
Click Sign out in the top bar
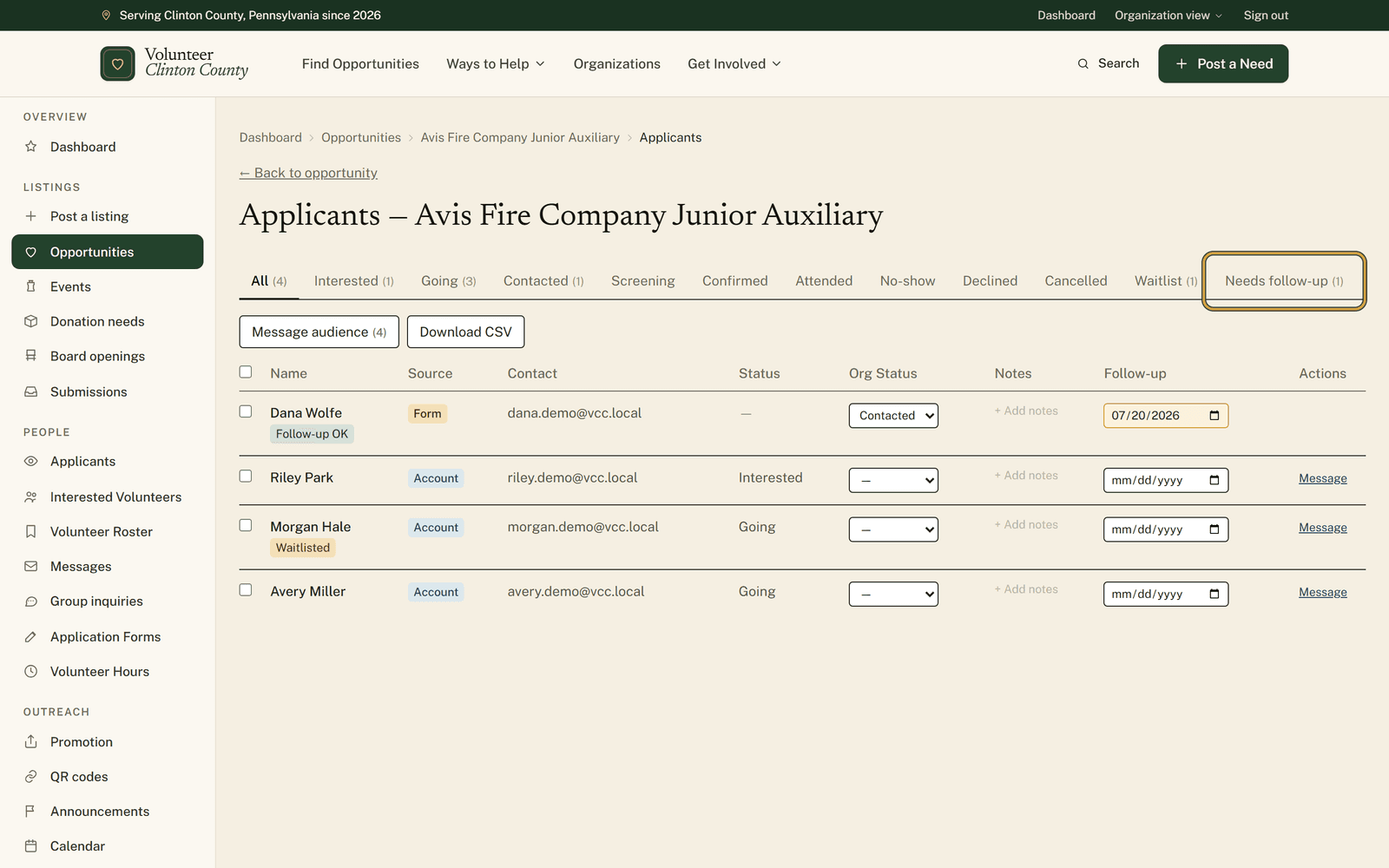coord(1266,16)
